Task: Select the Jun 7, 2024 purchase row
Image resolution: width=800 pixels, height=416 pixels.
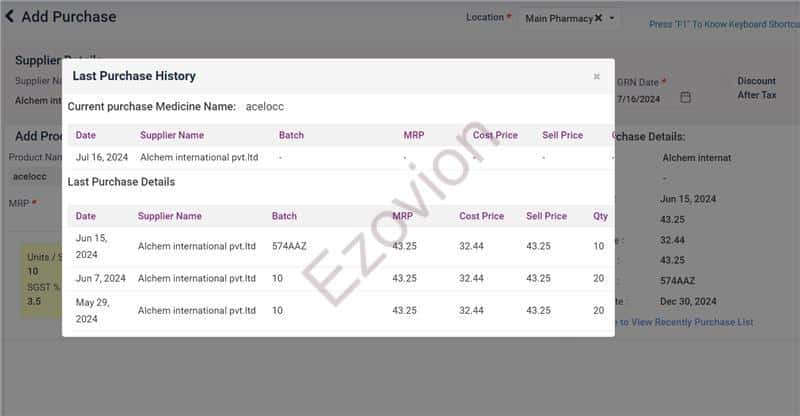Action: pos(338,278)
